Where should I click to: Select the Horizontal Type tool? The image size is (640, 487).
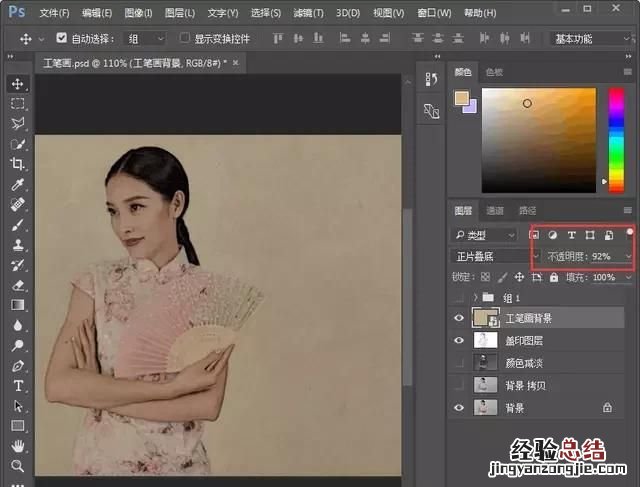click(18, 385)
